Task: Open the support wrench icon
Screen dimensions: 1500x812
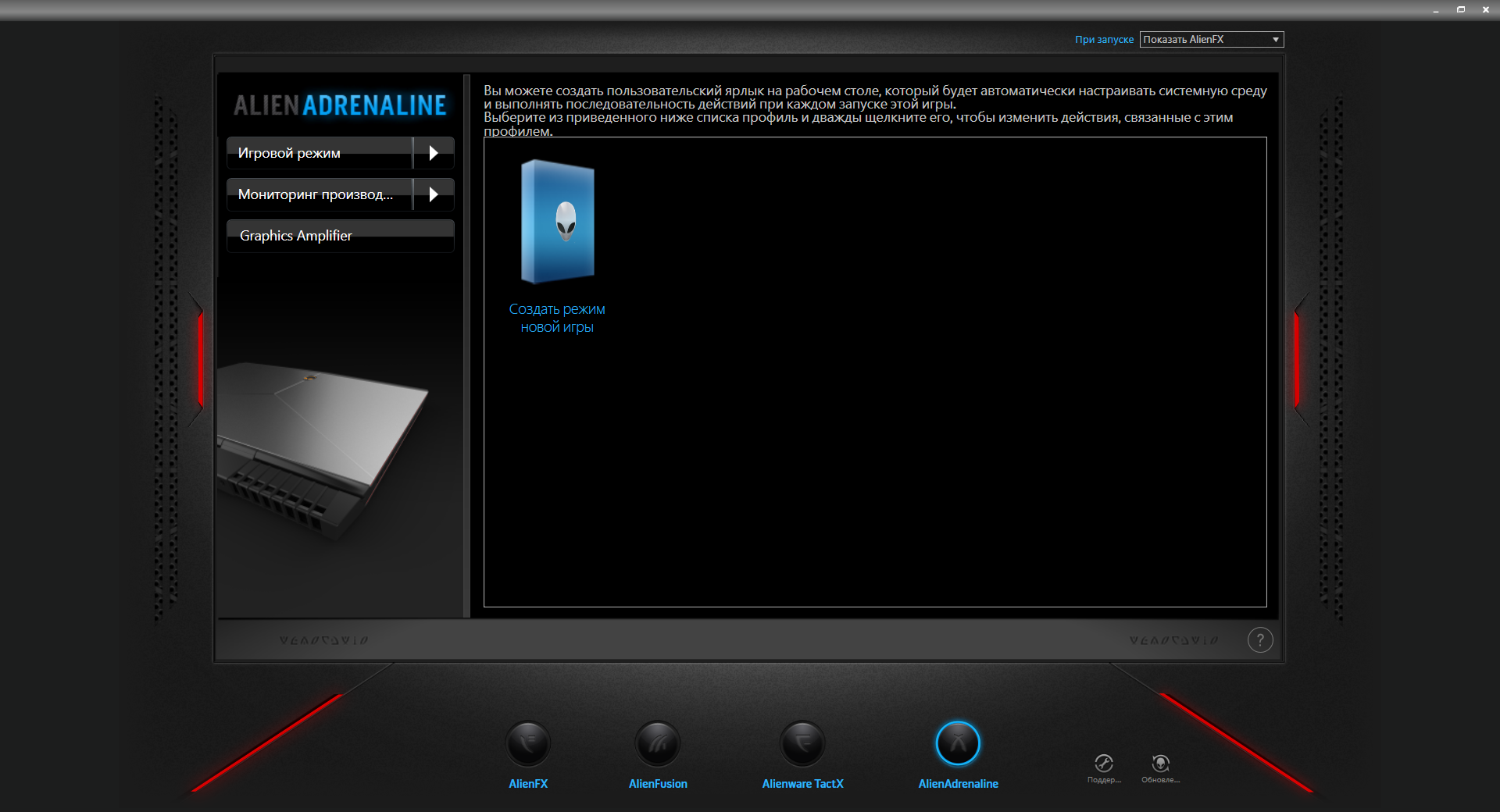Action: pos(1104,763)
